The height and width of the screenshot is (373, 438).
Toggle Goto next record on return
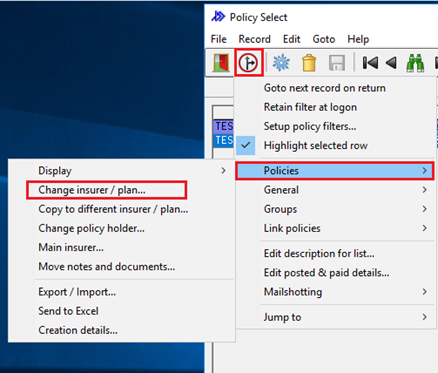(x=336, y=88)
